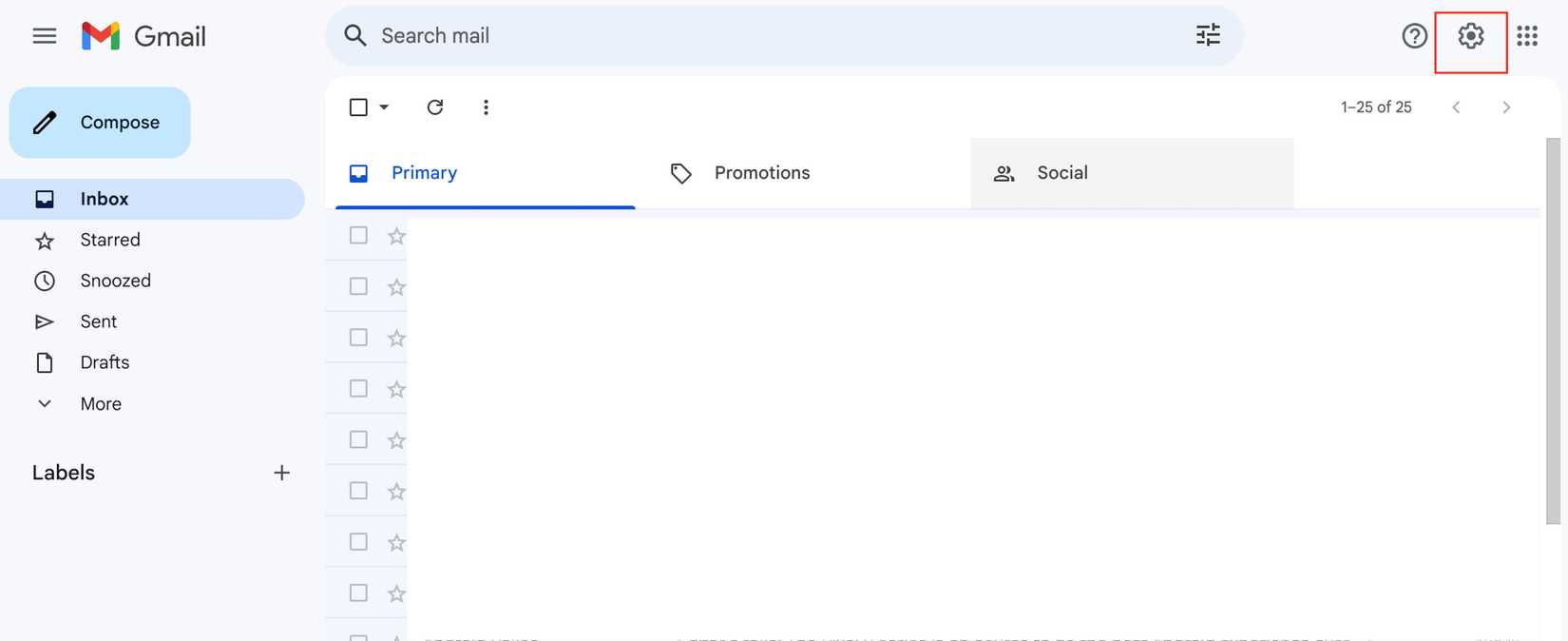This screenshot has height=641, width=1568.
Task: Check the select-all checkbox in toolbar
Action: [358, 107]
